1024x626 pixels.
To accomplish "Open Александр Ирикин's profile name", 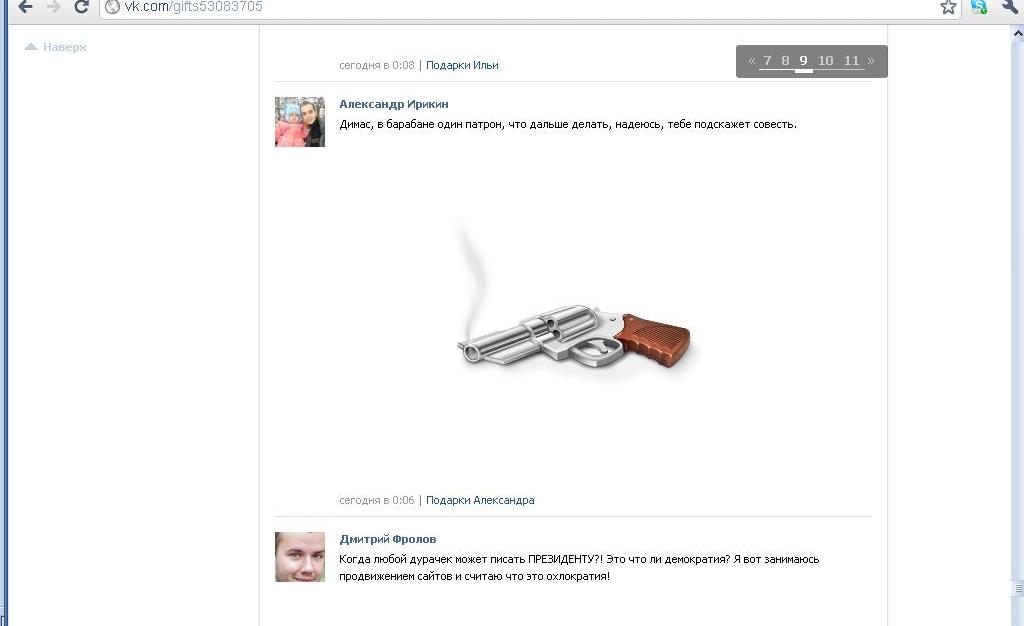I will (x=394, y=104).
